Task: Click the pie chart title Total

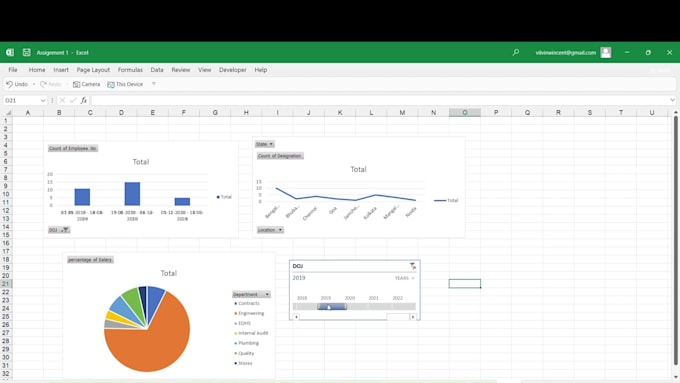Action: click(x=169, y=273)
